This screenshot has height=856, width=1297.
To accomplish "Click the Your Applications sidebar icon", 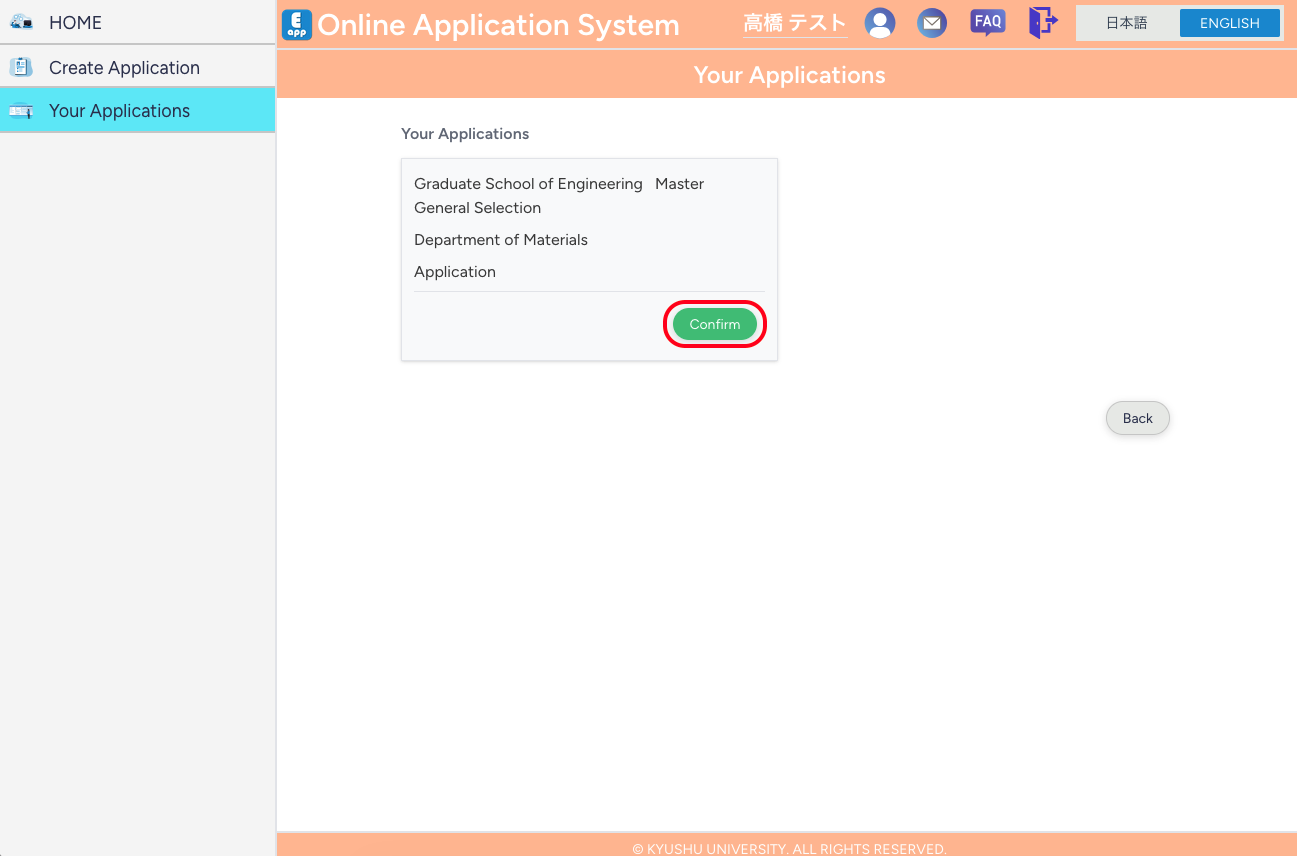I will (x=21, y=110).
